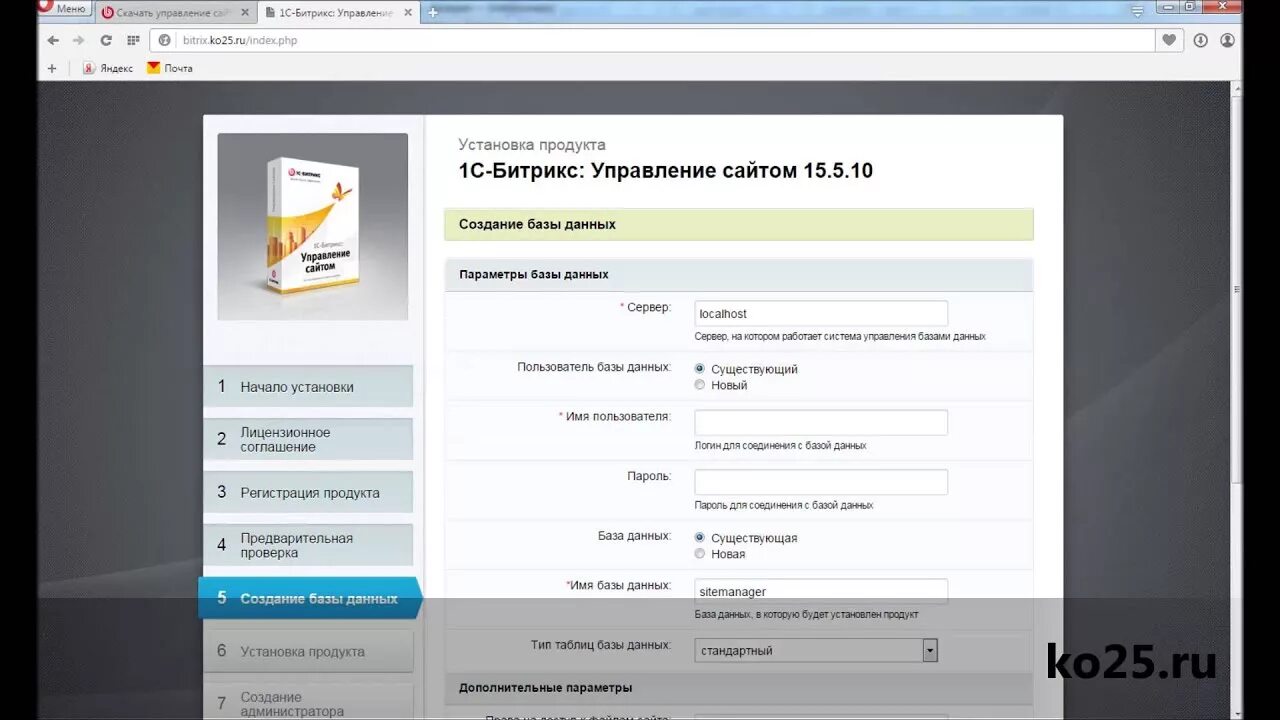This screenshot has height=720, width=1280.
Task: Click the page vertical scrollbar
Action: pos(1236,290)
